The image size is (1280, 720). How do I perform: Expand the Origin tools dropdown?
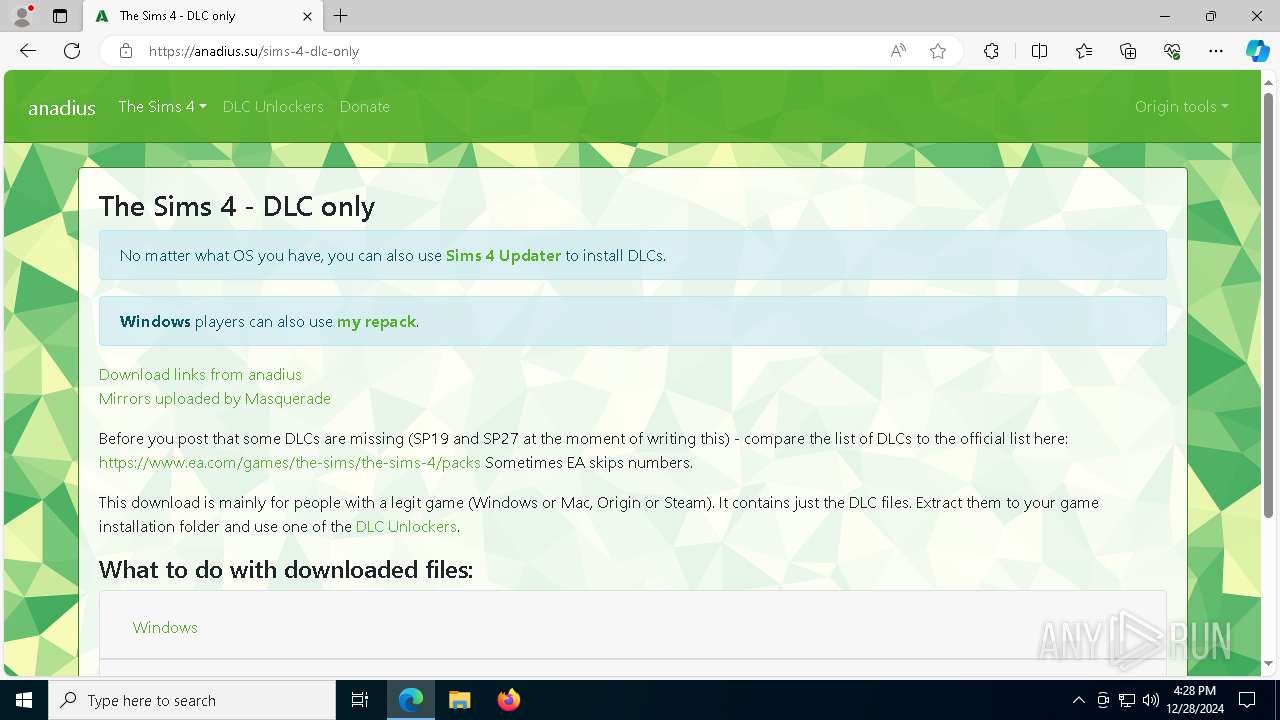pyautogui.click(x=1181, y=106)
